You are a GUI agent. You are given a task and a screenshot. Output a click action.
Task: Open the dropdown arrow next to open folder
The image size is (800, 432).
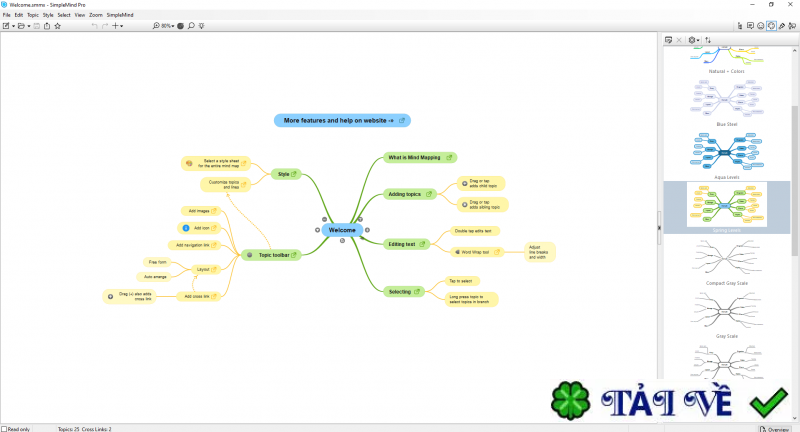[29, 26]
